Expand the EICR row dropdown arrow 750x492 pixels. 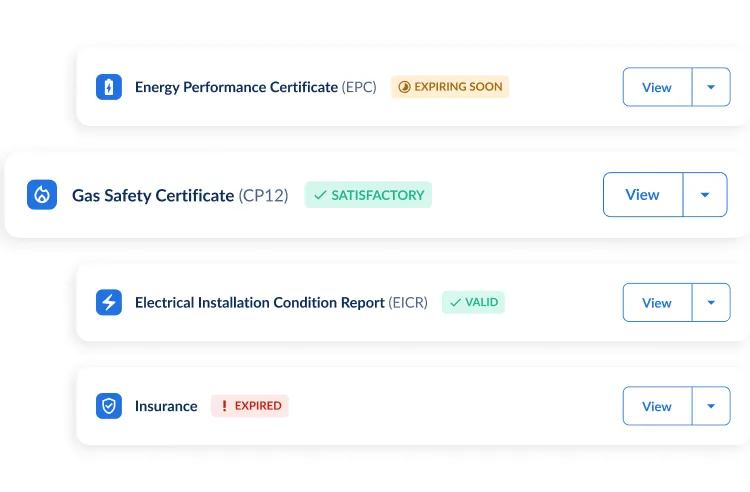point(711,302)
